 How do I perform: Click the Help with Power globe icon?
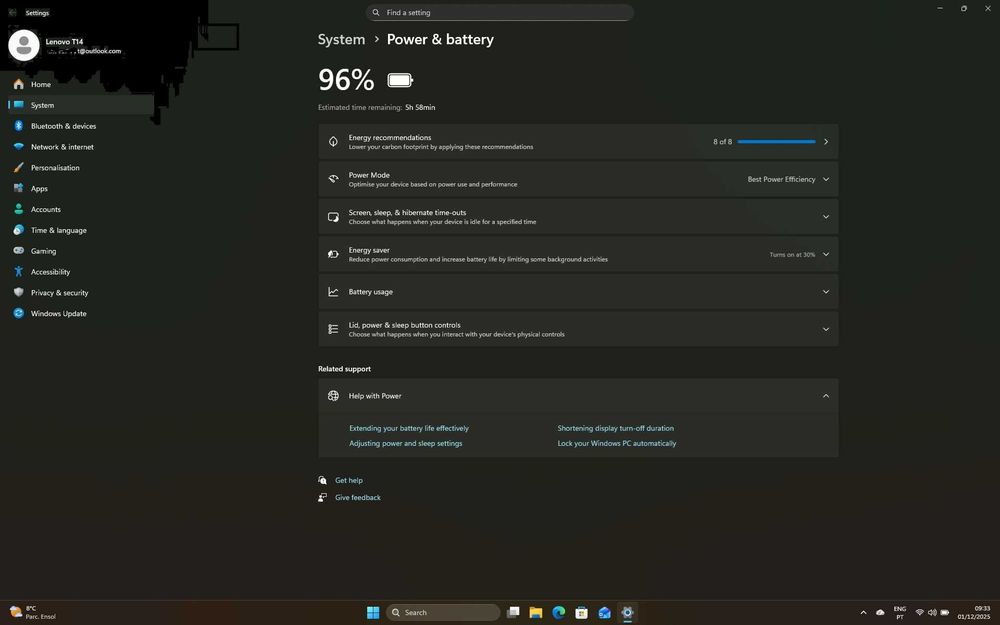333,396
